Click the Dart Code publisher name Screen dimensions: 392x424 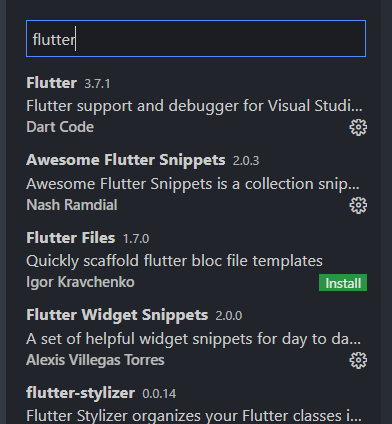click(x=60, y=127)
